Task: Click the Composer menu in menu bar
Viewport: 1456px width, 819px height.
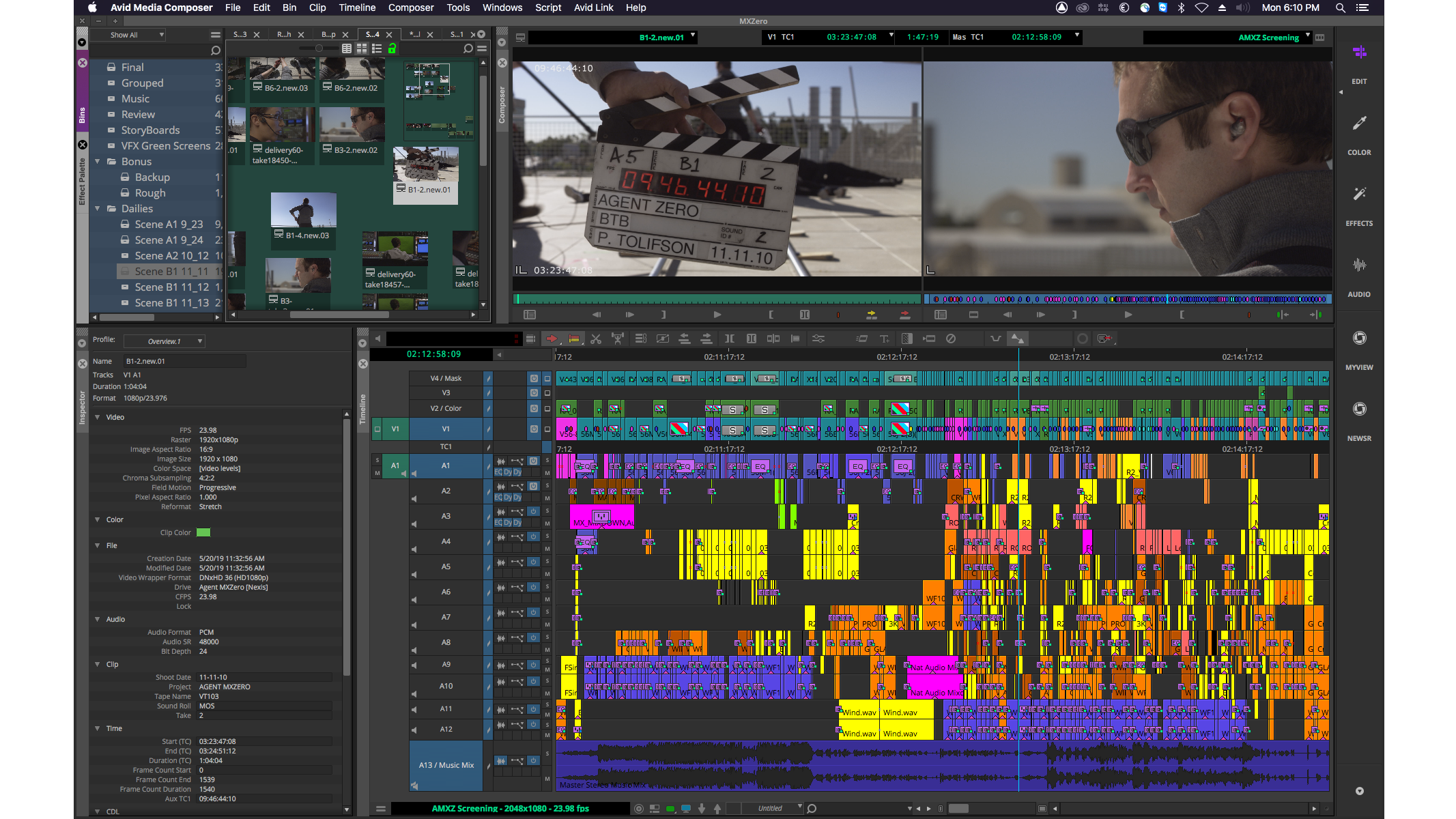Action: tap(410, 8)
